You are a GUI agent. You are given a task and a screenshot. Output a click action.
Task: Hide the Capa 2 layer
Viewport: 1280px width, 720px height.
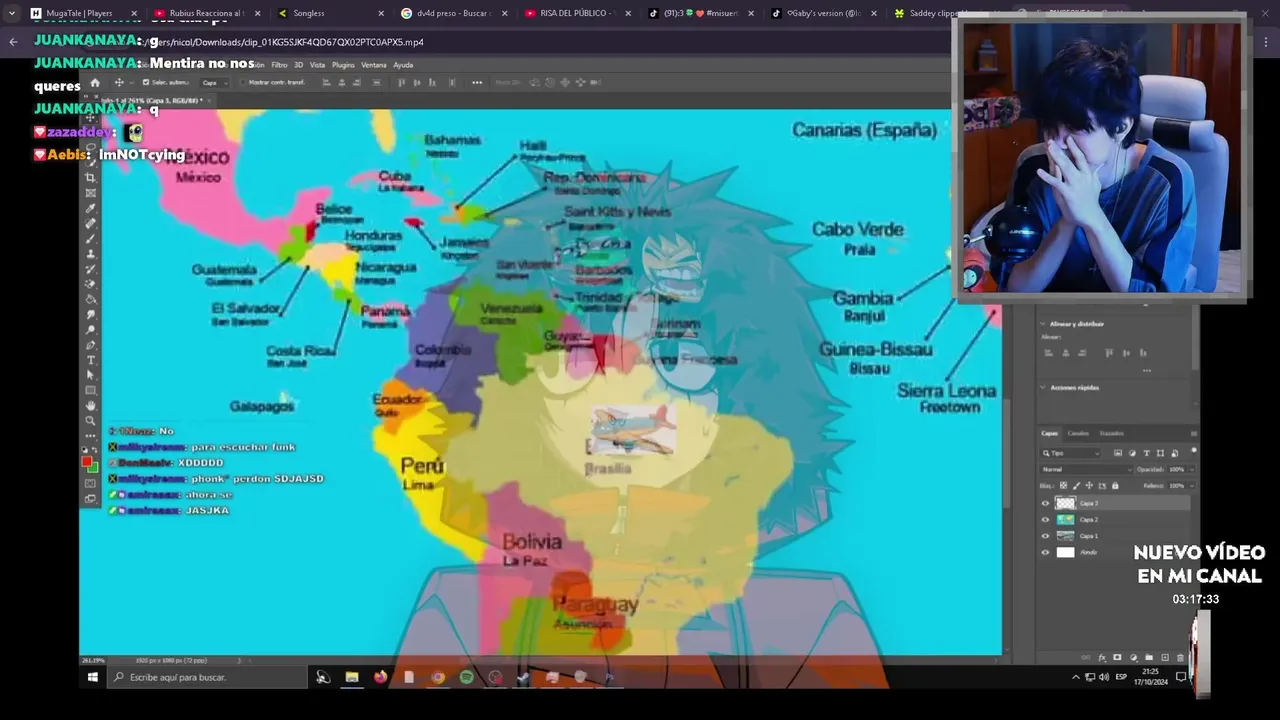pyautogui.click(x=1046, y=520)
